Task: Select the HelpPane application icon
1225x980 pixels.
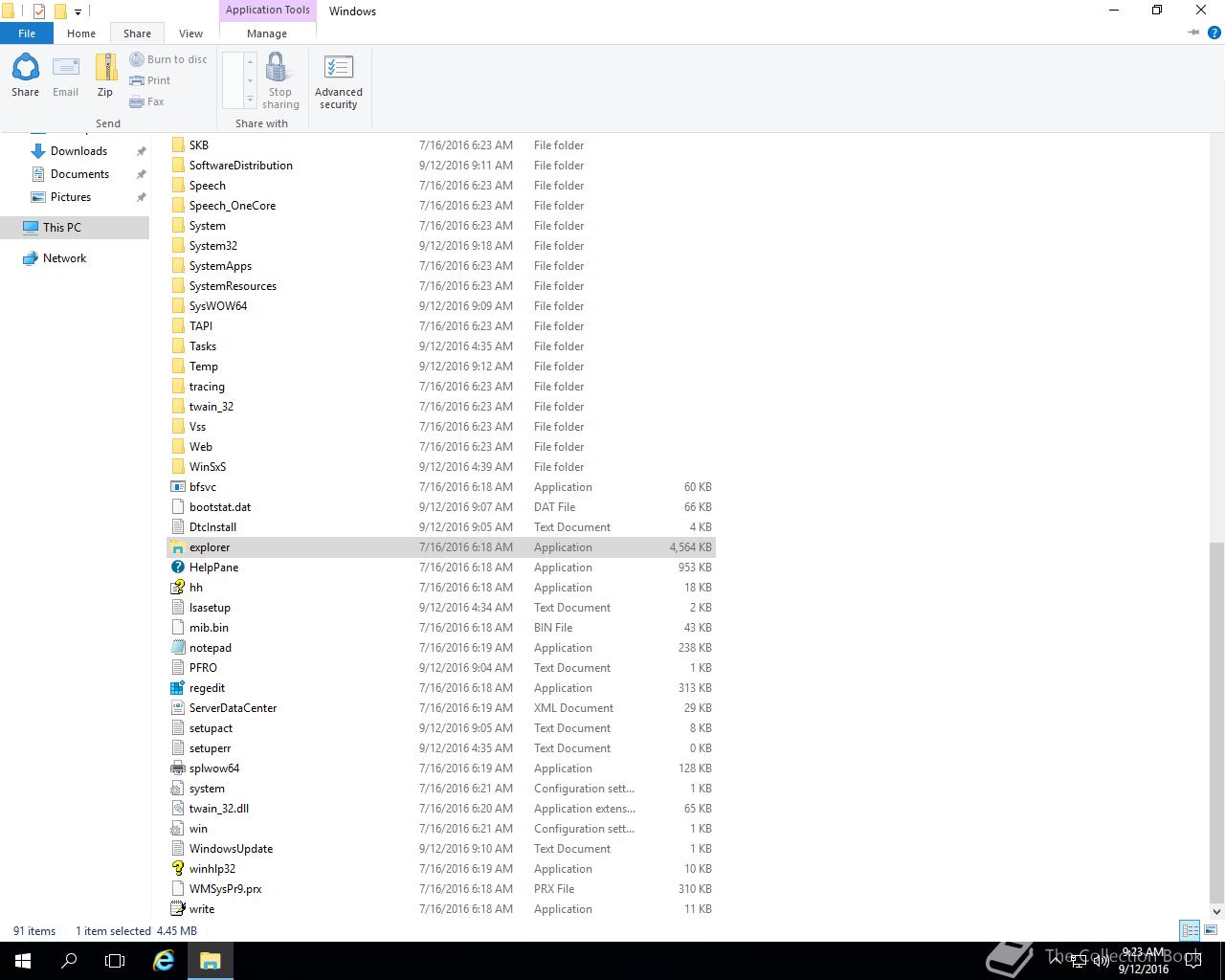Action: (177, 568)
